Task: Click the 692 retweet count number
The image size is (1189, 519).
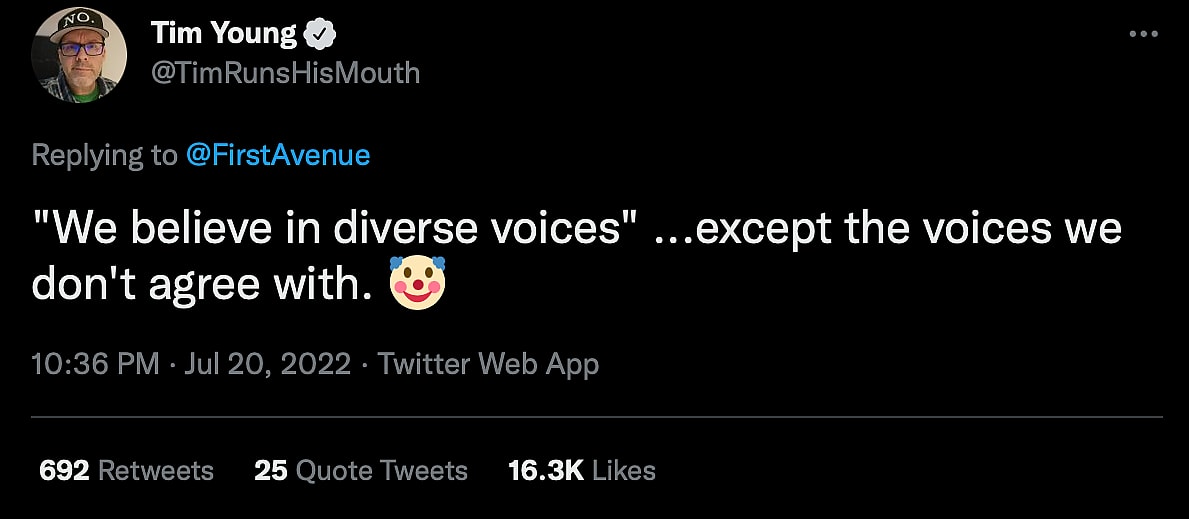Action: coord(64,471)
